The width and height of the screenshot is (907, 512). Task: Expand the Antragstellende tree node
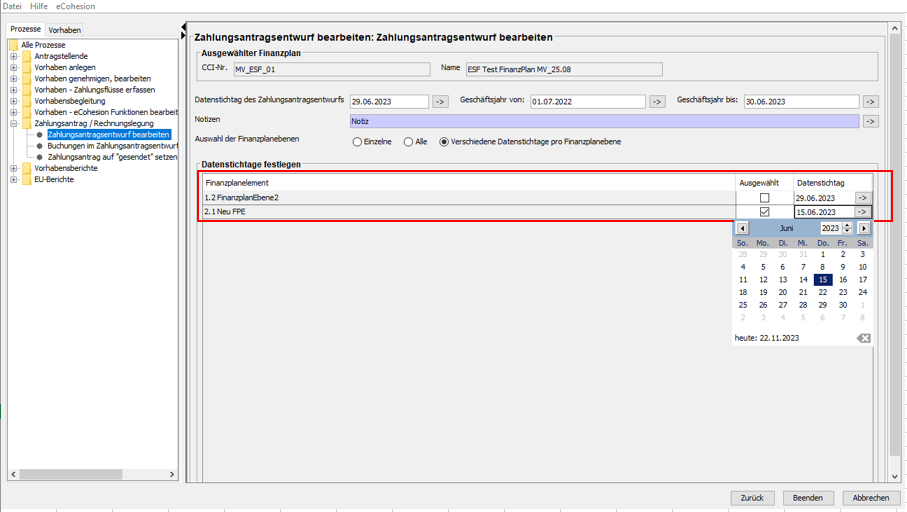14,56
